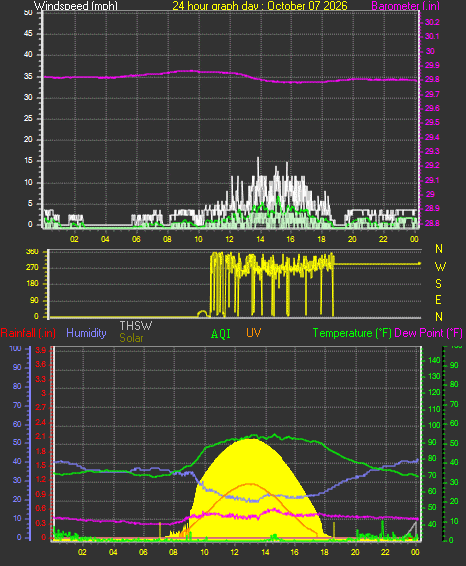This screenshot has height=566, width=466.
Task: Click wind direction value '180' on left axis
Action: click(x=32, y=284)
